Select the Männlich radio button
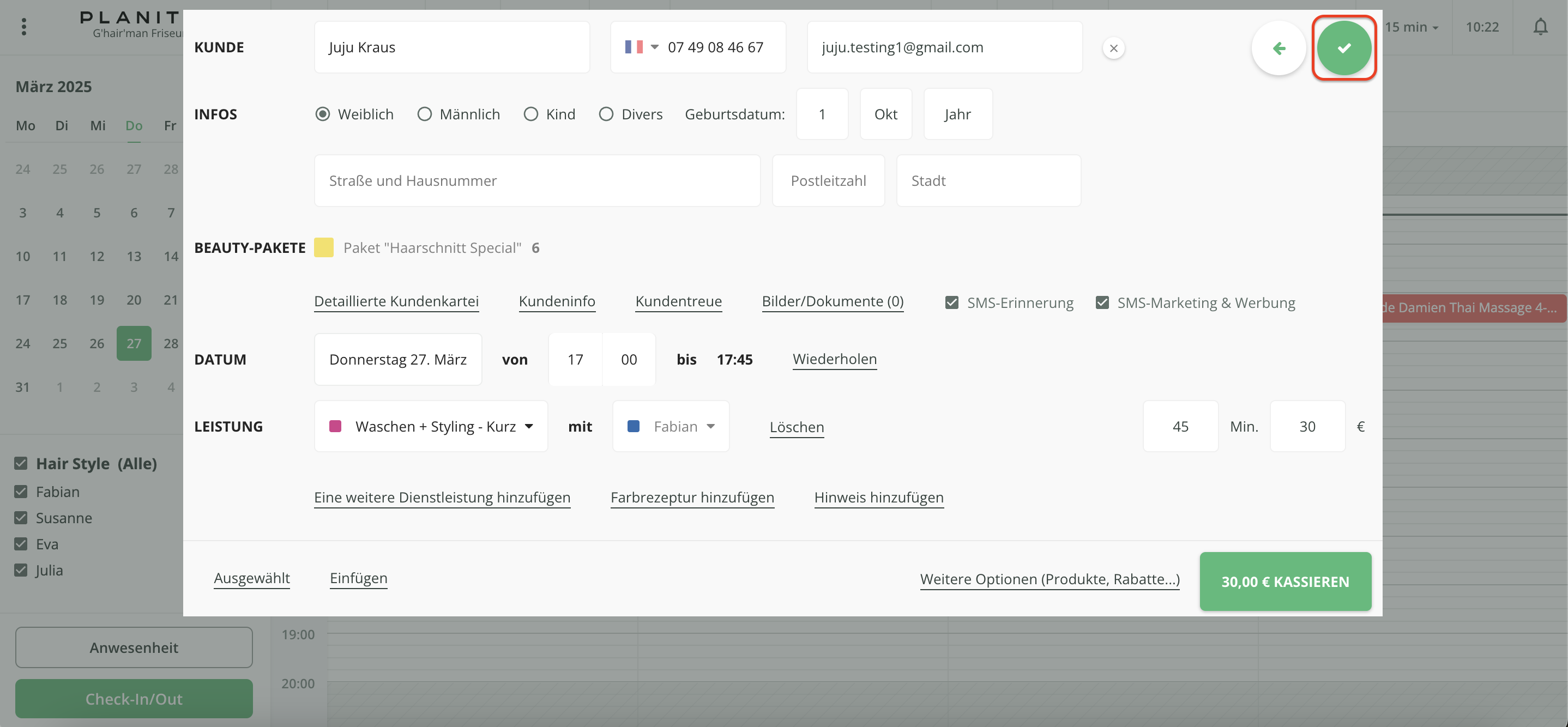Viewport: 1568px width, 727px height. point(424,114)
